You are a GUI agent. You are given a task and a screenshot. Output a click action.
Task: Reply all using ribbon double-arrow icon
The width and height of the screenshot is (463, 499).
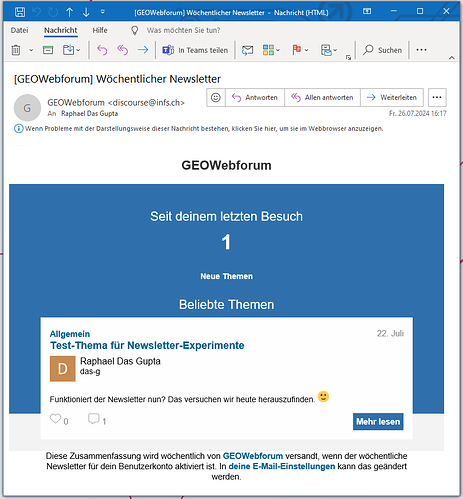point(123,50)
